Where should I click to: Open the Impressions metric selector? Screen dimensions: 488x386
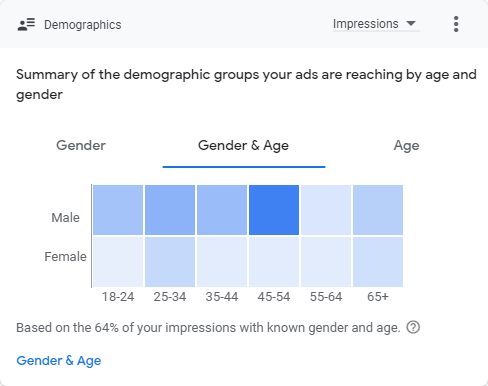click(x=376, y=24)
